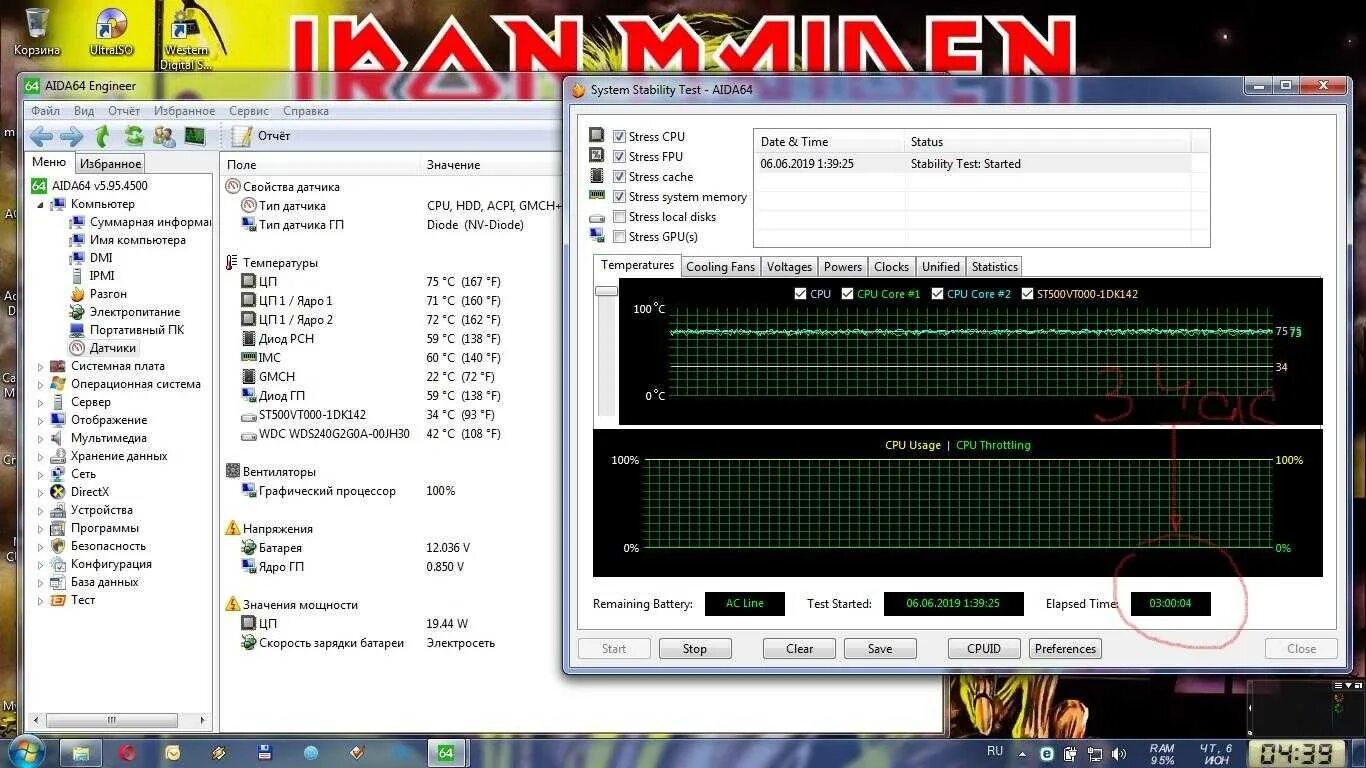1366x768 pixels.
Task: Toggle Stress system memory checkbox
Action: click(620, 197)
